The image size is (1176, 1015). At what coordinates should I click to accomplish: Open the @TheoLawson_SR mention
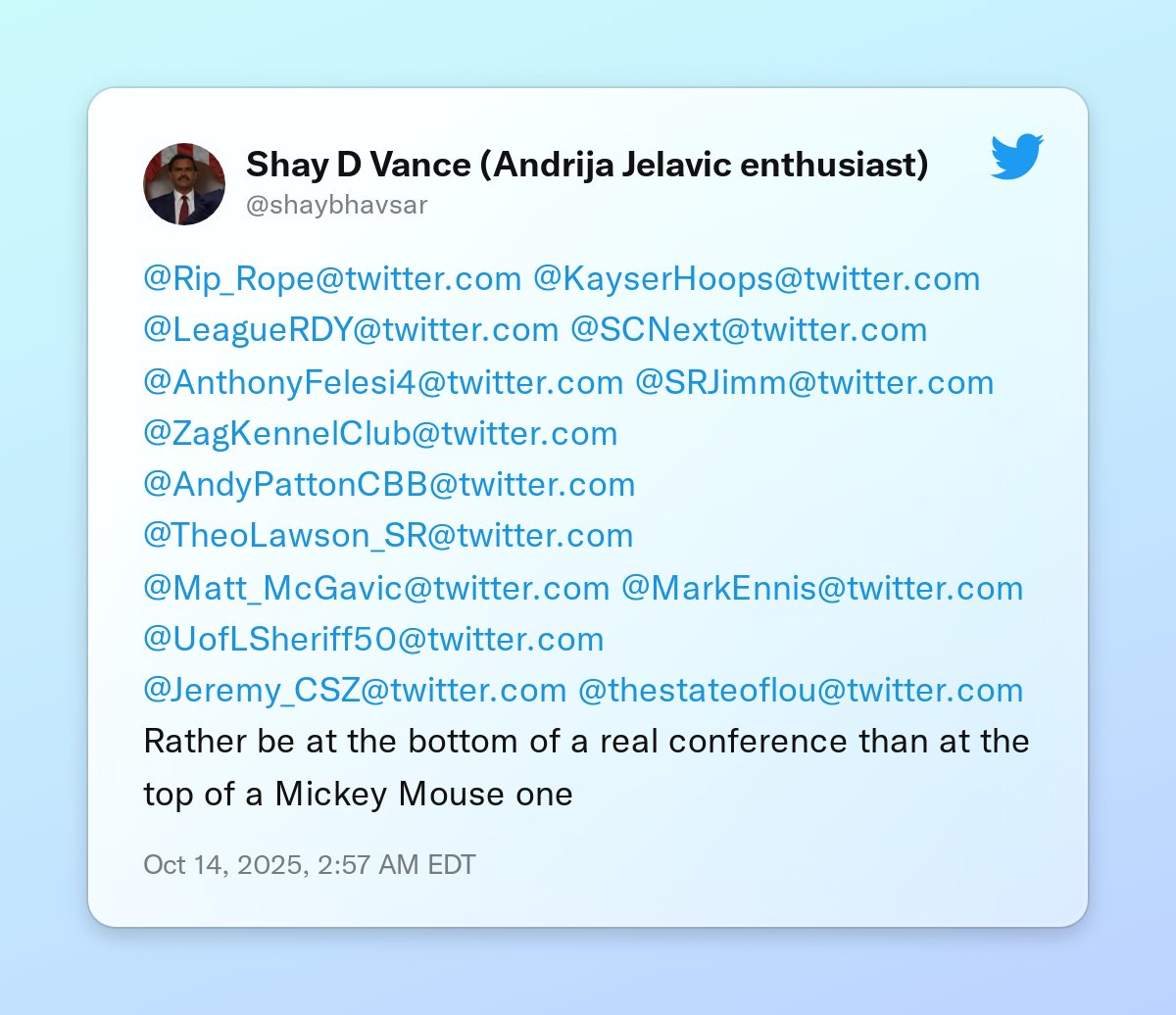388,536
